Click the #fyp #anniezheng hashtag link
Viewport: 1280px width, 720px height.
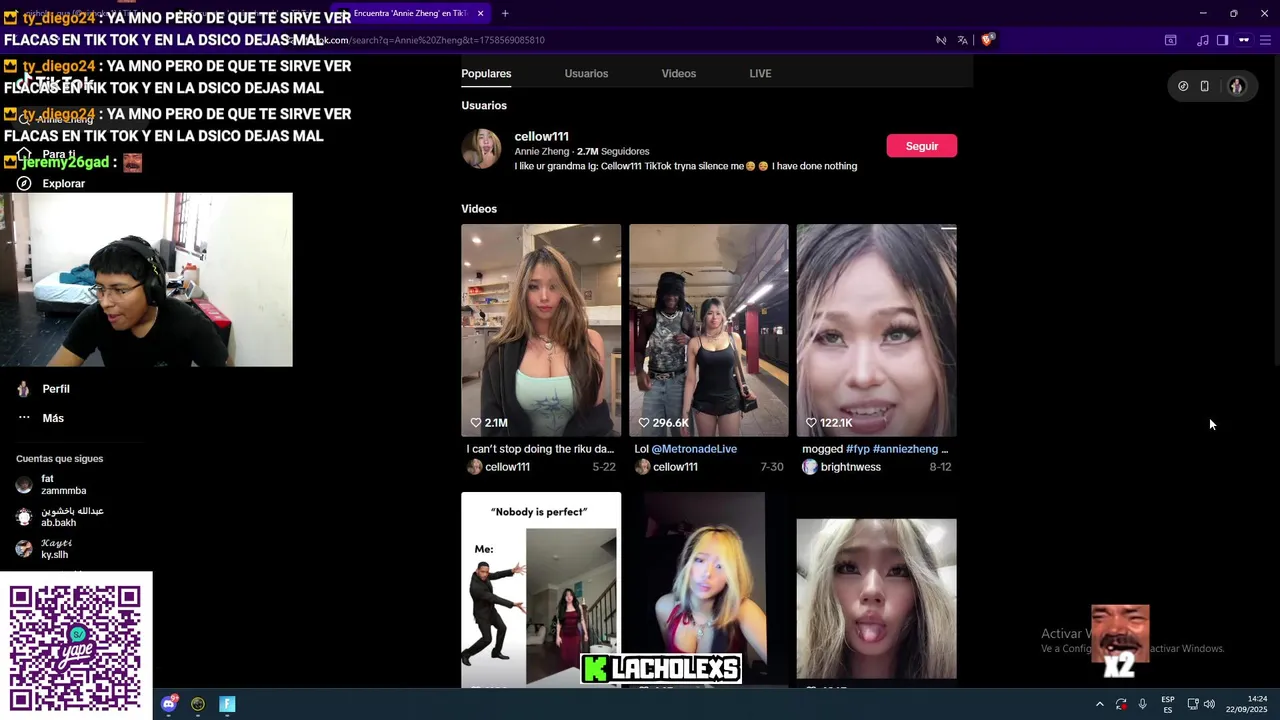(892, 449)
